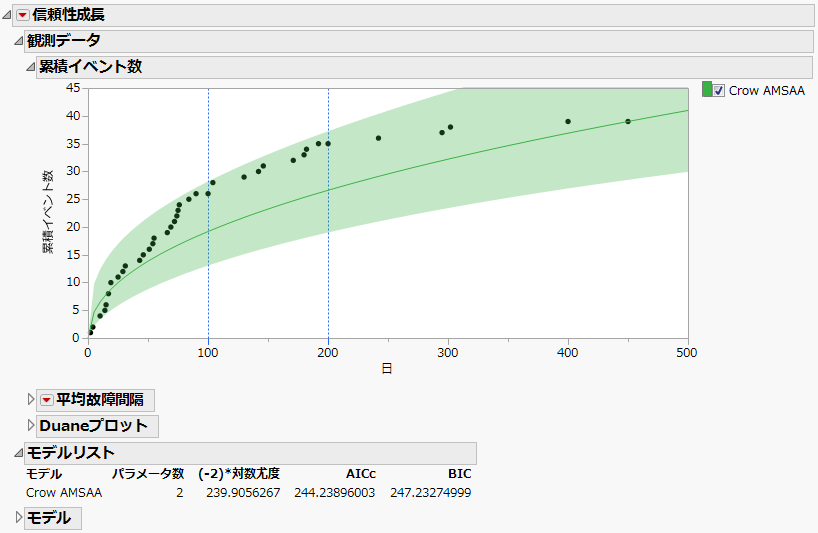This screenshot has height=533, width=818.
Task: Expand the モデル section at bottom
Action: [19, 517]
